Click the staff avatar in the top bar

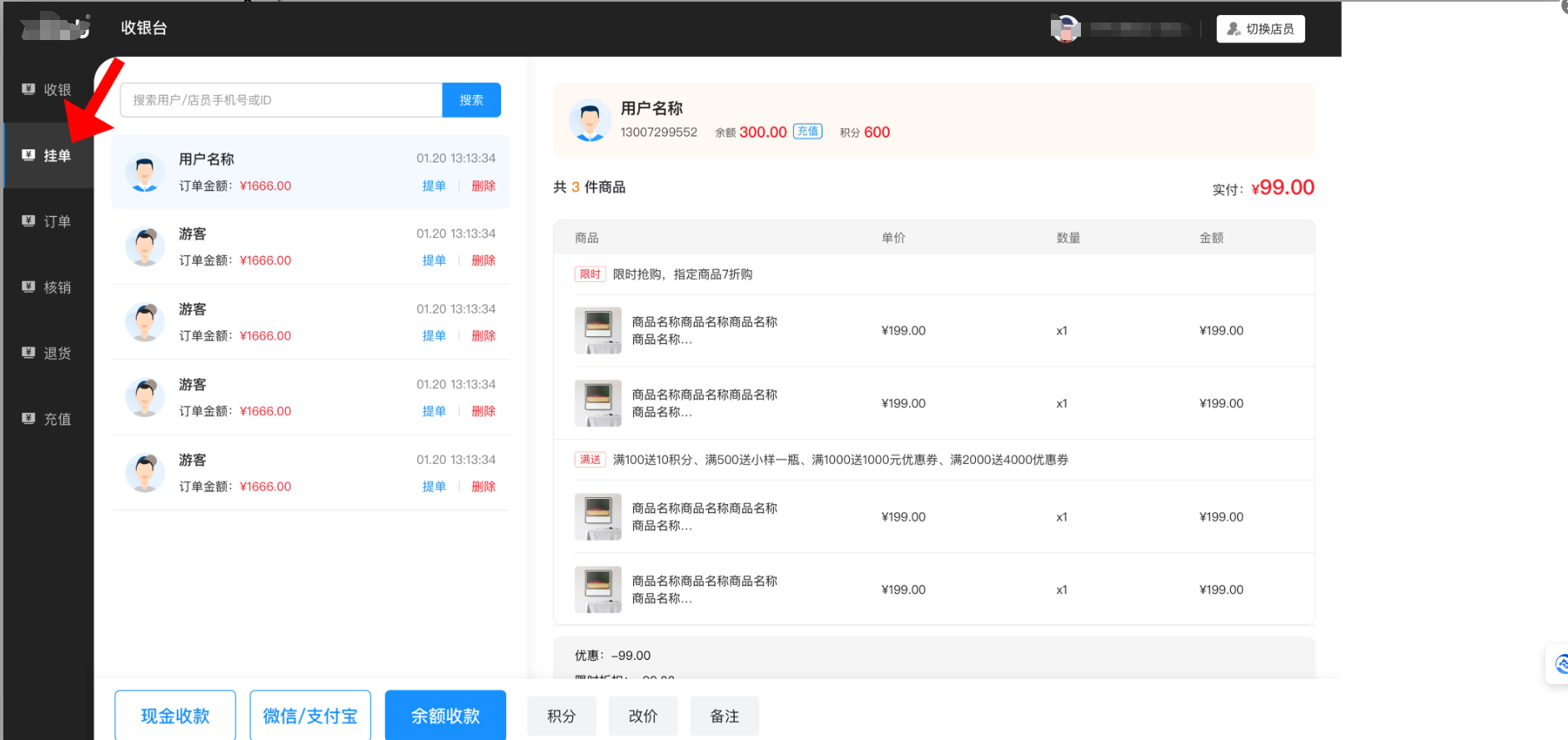click(1065, 29)
